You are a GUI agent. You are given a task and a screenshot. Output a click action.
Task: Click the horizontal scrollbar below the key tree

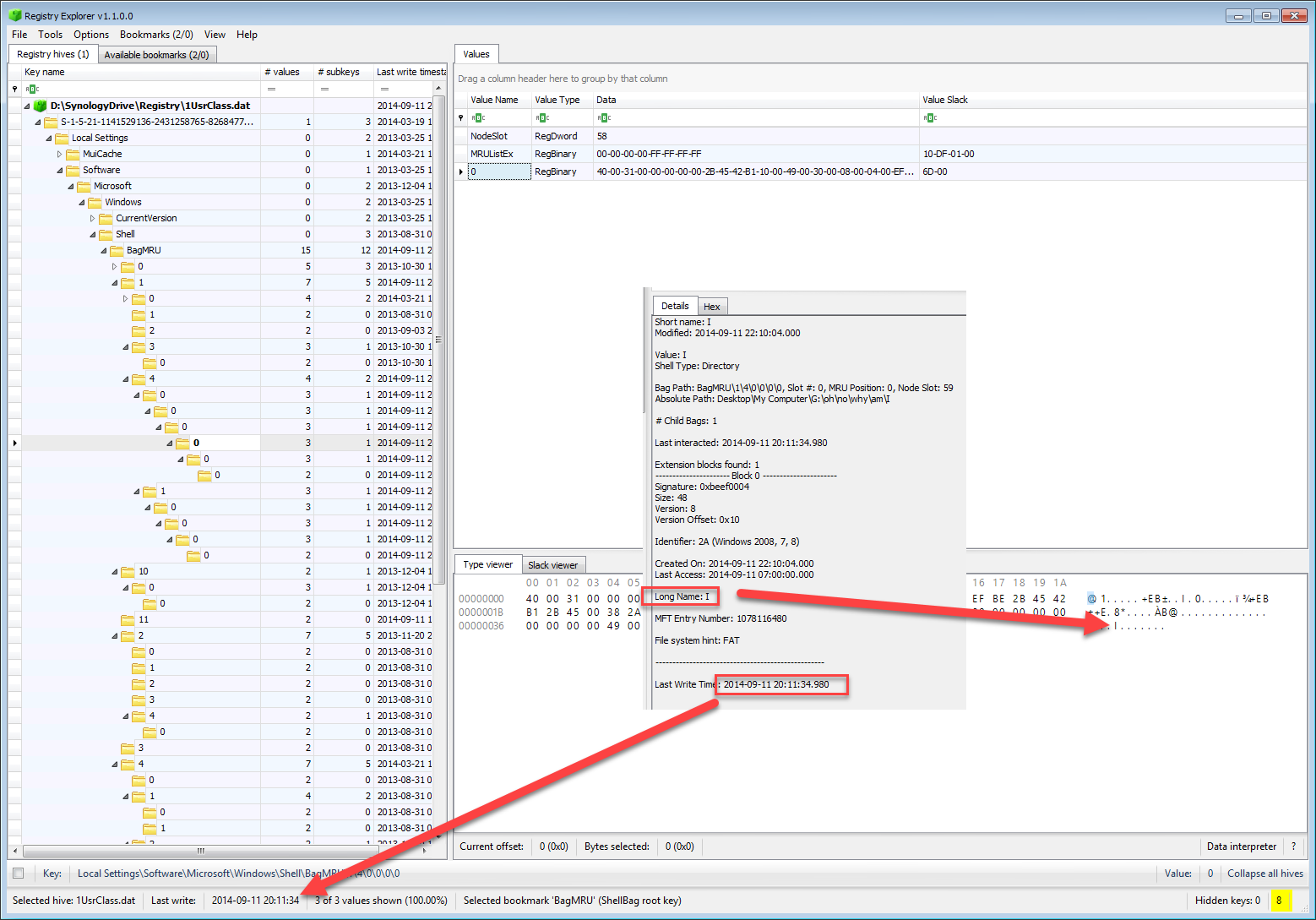point(200,852)
